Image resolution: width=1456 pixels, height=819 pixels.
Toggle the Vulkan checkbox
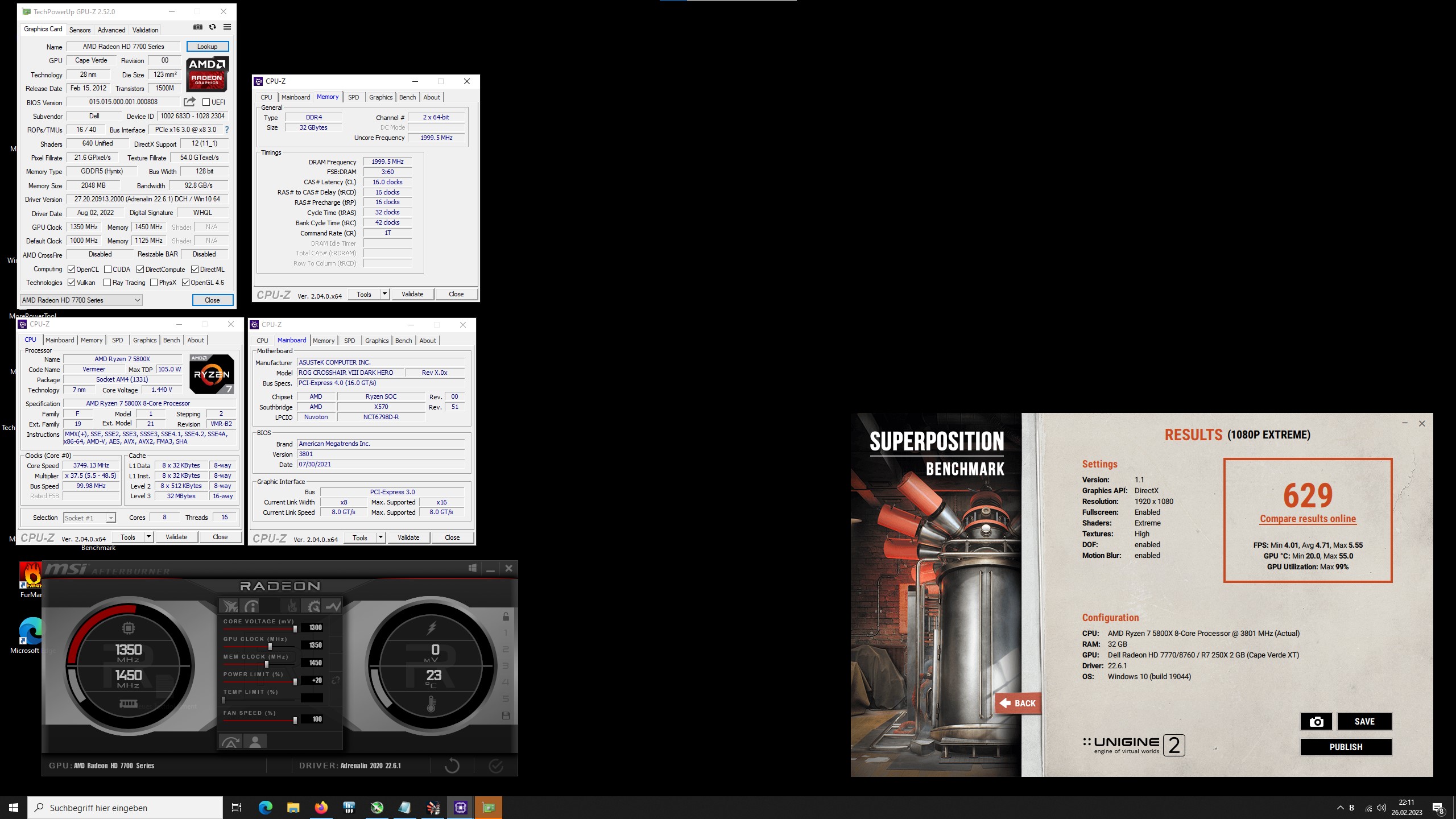[x=71, y=283]
